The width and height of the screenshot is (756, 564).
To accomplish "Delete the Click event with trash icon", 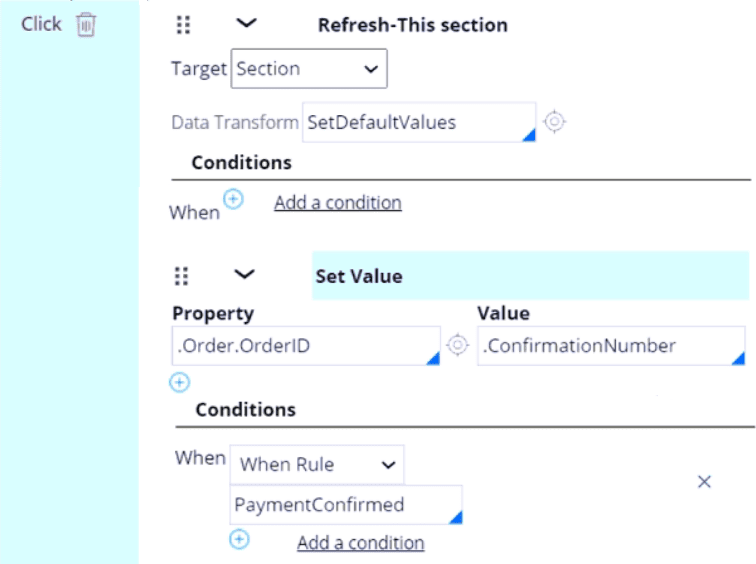I will pyautogui.click(x=86, y=25).
